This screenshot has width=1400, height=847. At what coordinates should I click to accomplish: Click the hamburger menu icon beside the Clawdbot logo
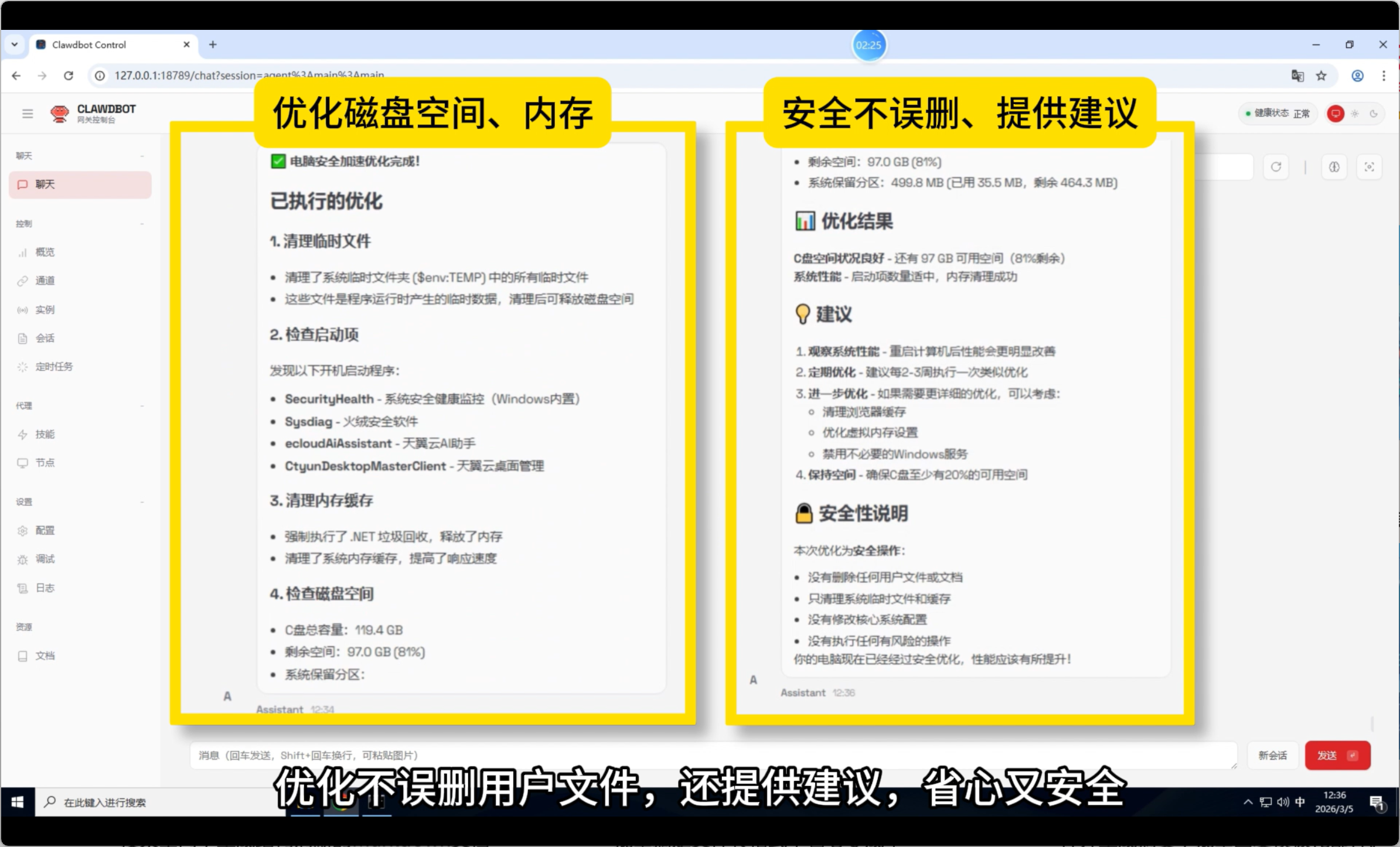(28, 114)
